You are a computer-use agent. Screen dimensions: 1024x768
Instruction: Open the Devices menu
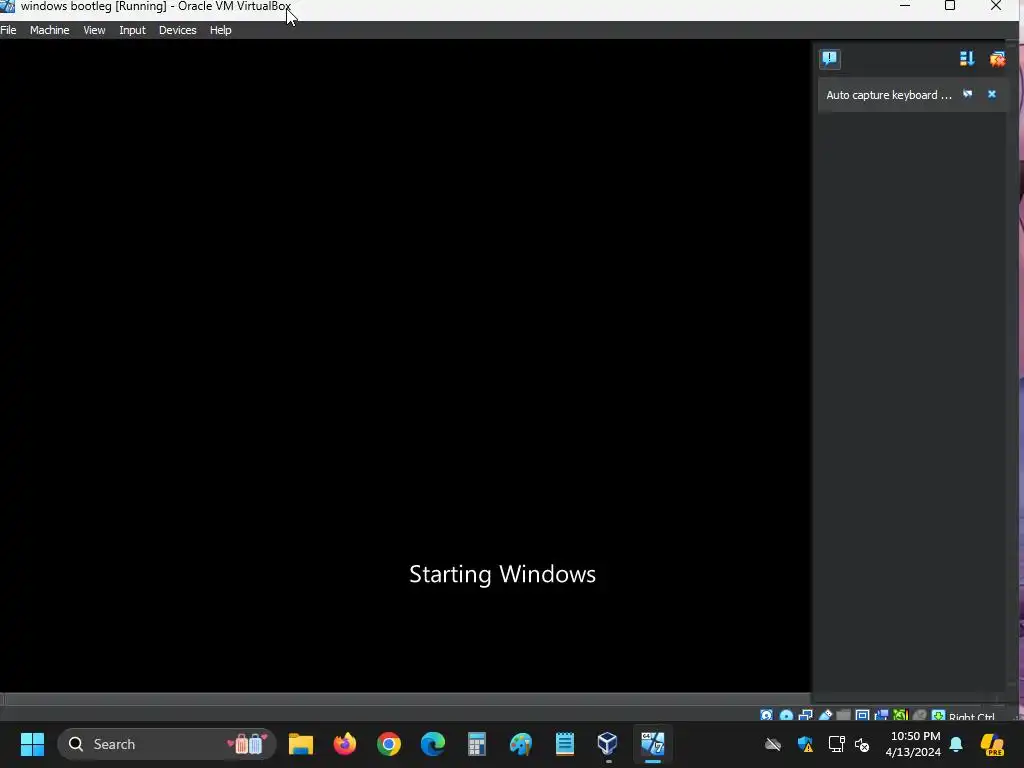(178, 30)
